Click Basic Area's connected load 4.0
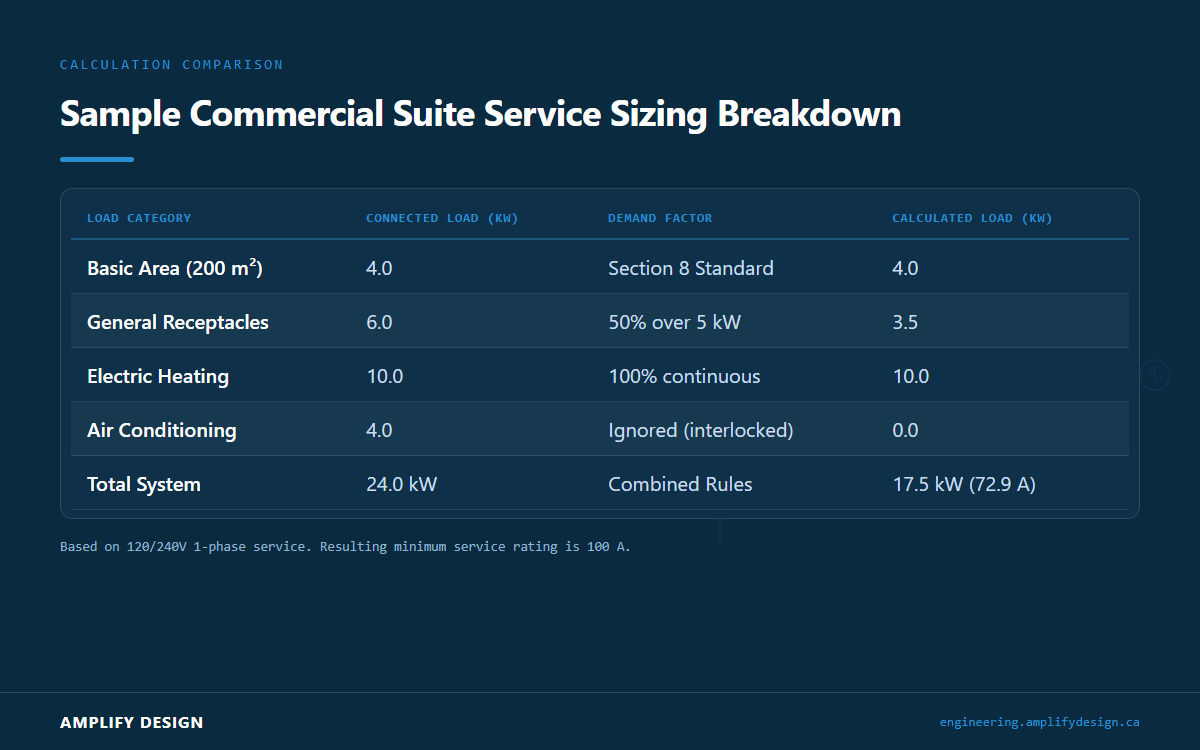Image resolution: width=1200 pixels, height=750 pixels. pyautogui.click(x=379, y=268)
